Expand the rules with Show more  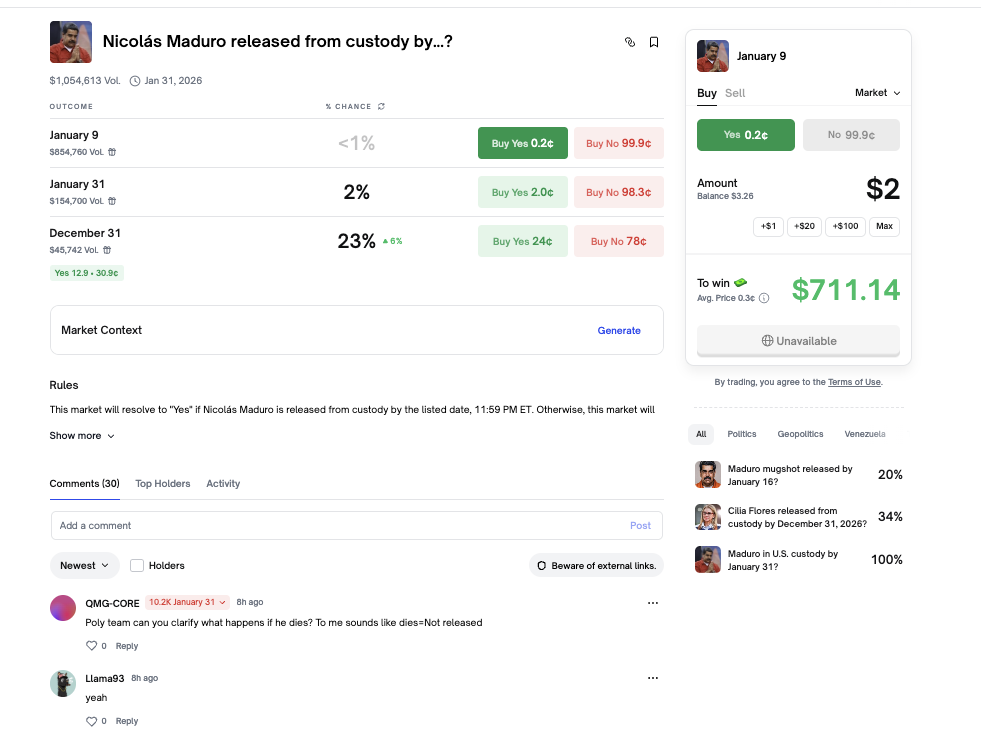click(x=82, y=436)
